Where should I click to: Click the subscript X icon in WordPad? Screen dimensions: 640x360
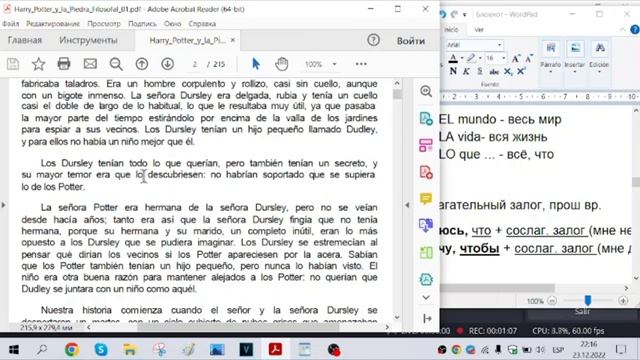(x=508, y=72)
